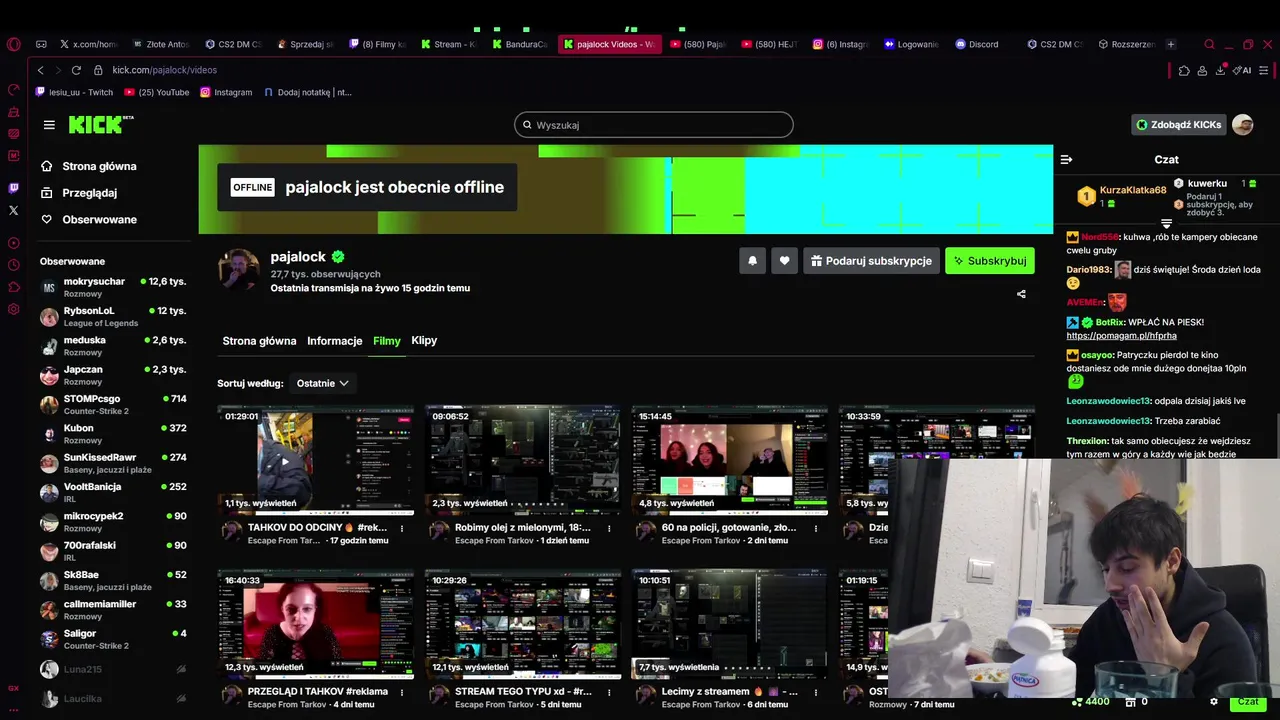The height and width of the screenshot is (720, 1280).
Task: Open the YouTube bookmark
Action: [x=157, y=92]
